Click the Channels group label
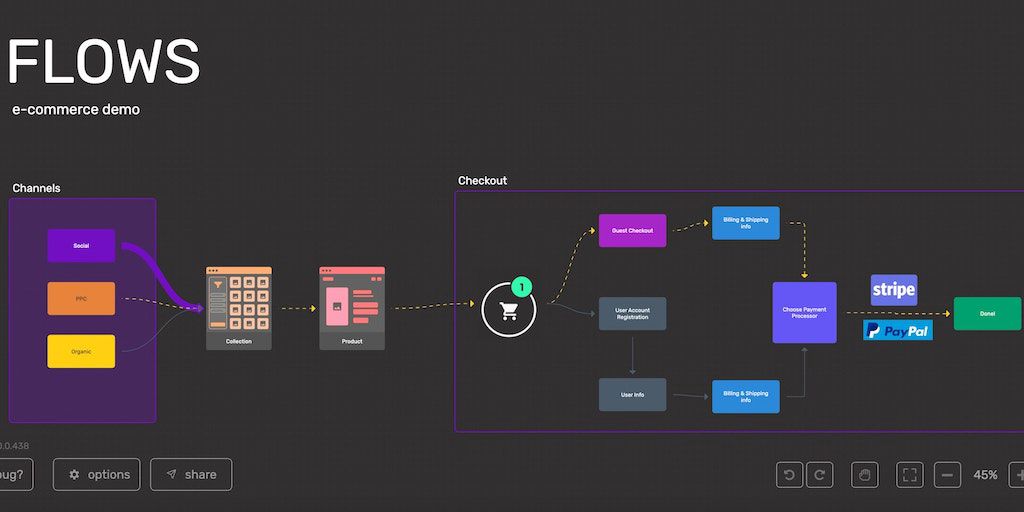The height and width of the screenshot is (512, 1024). 37,188
